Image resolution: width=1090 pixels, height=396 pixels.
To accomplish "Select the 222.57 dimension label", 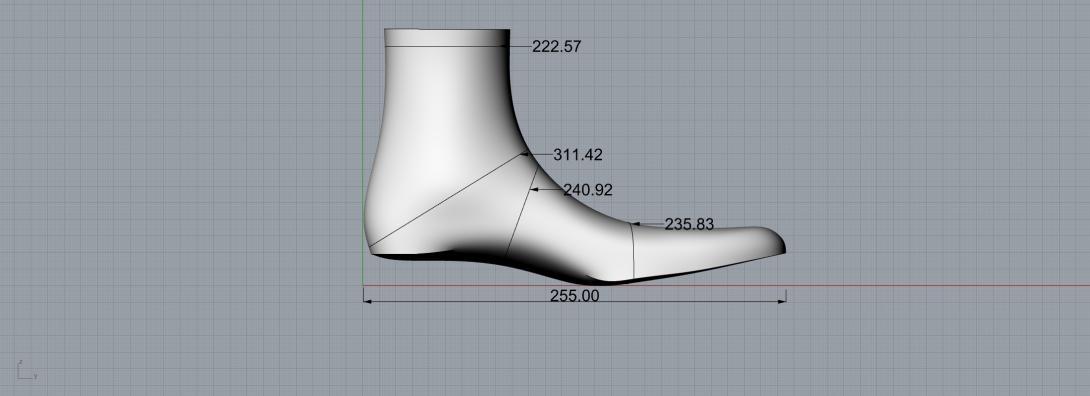I will point(556,47).
